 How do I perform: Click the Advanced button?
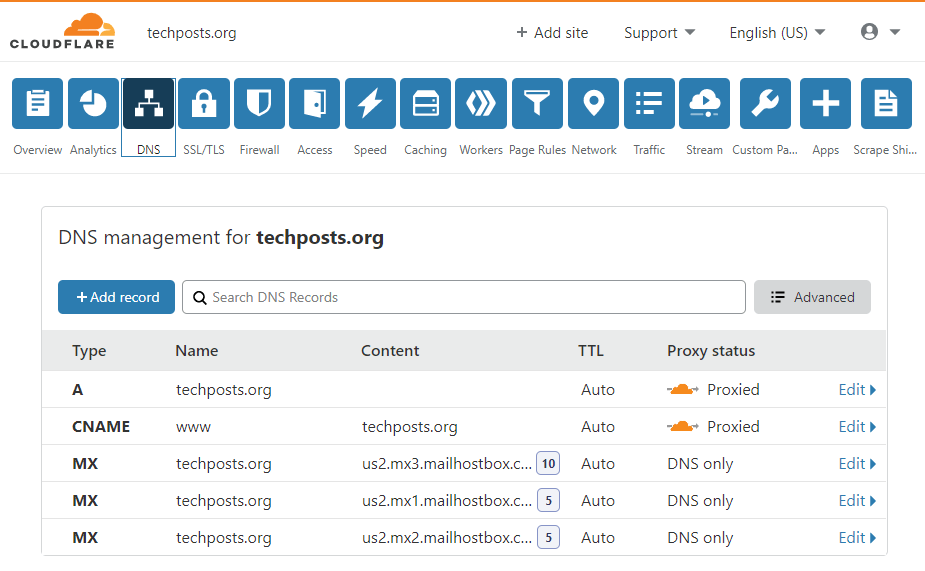pos(812,297)
